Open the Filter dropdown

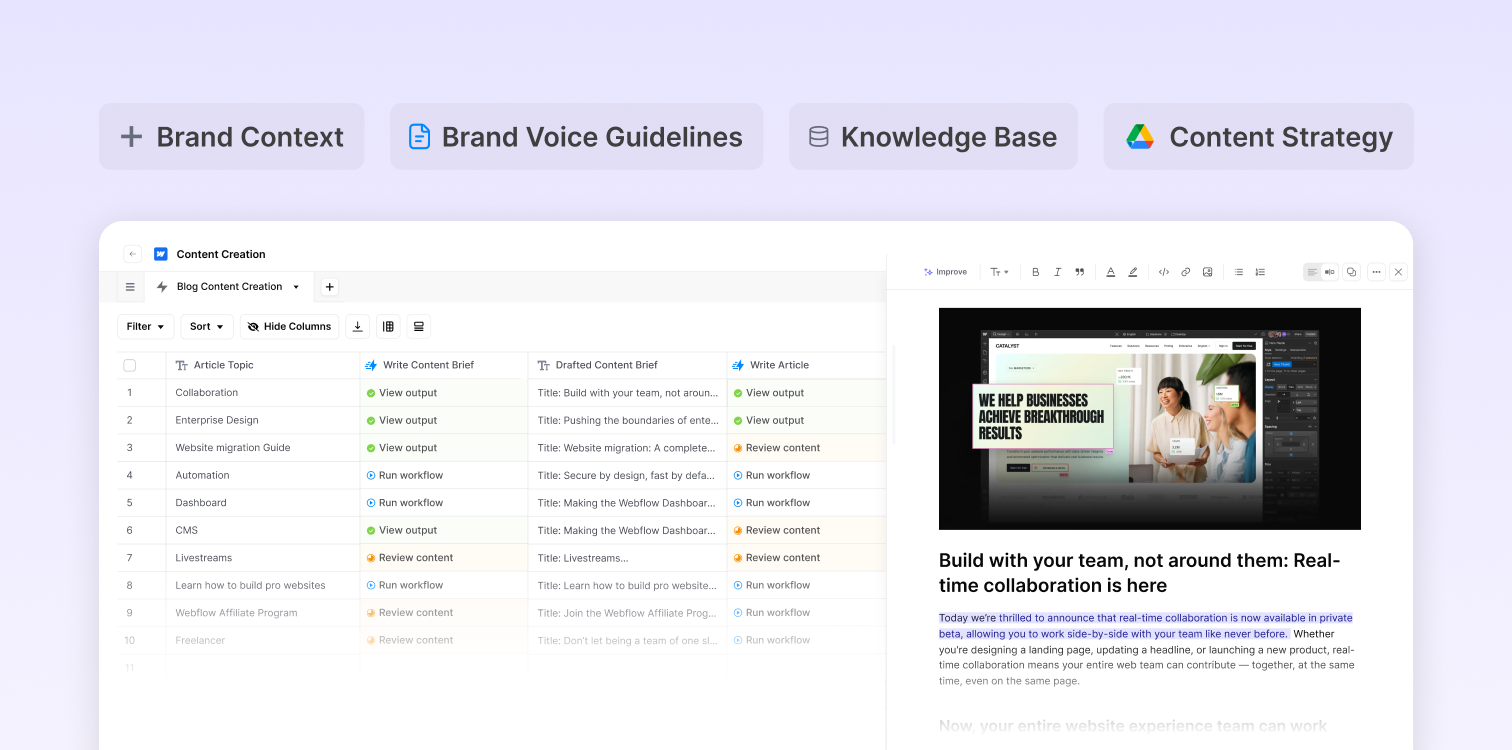coord(146,327)
